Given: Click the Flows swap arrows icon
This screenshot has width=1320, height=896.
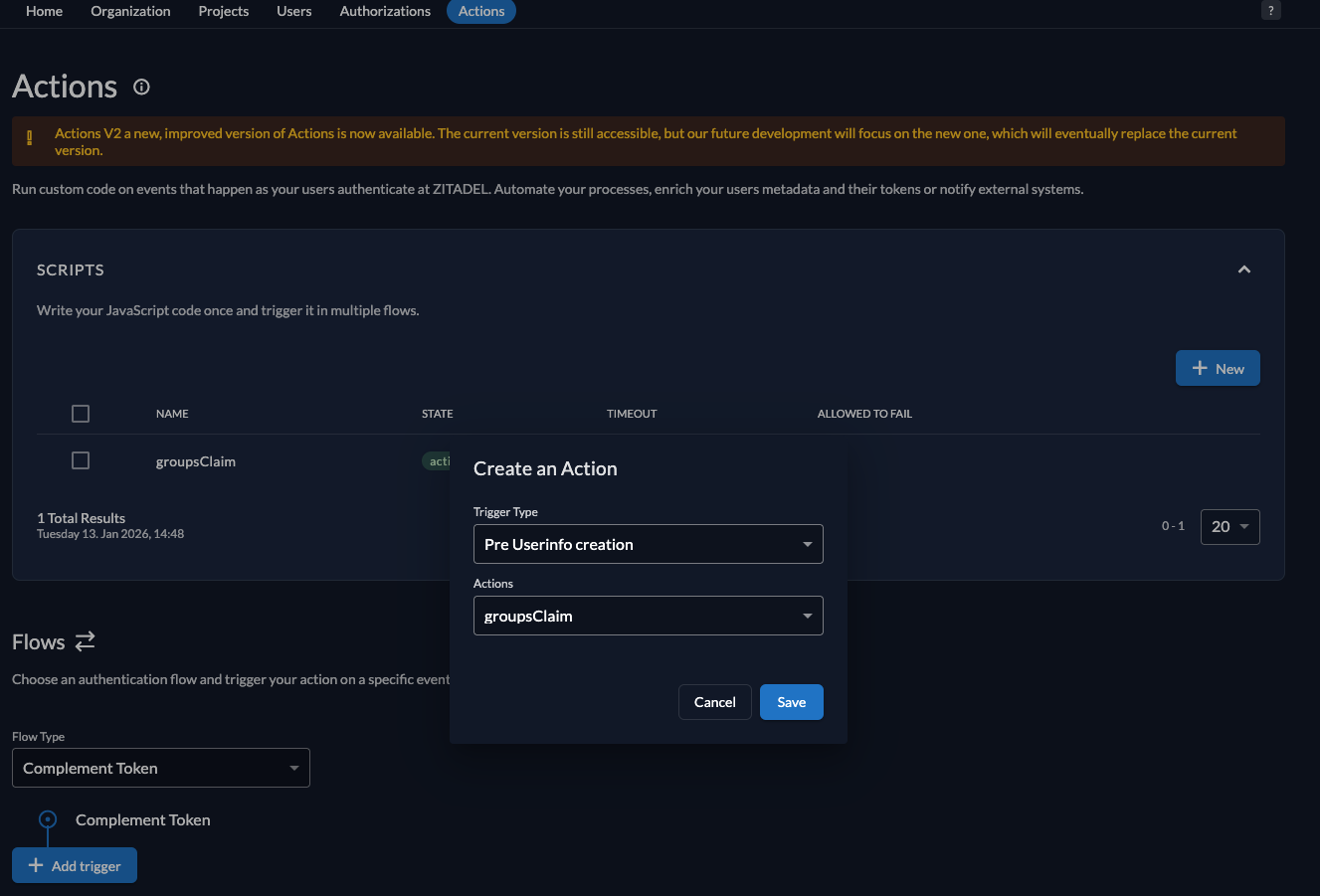Looking at the screenshot, I should (x=86, y=641).
